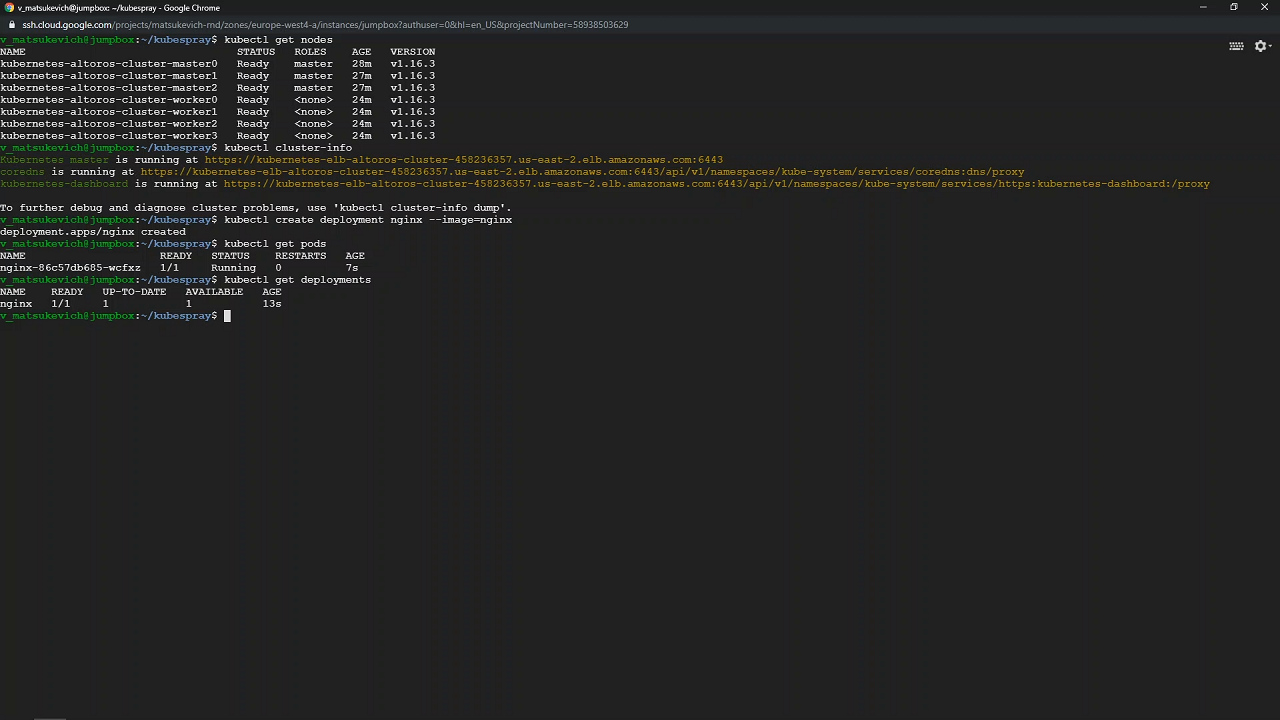Click the 'kubectl get deployments' command text
This screenshot has height=720, width=1280.
pyautogui.click(x=297, y=280)
